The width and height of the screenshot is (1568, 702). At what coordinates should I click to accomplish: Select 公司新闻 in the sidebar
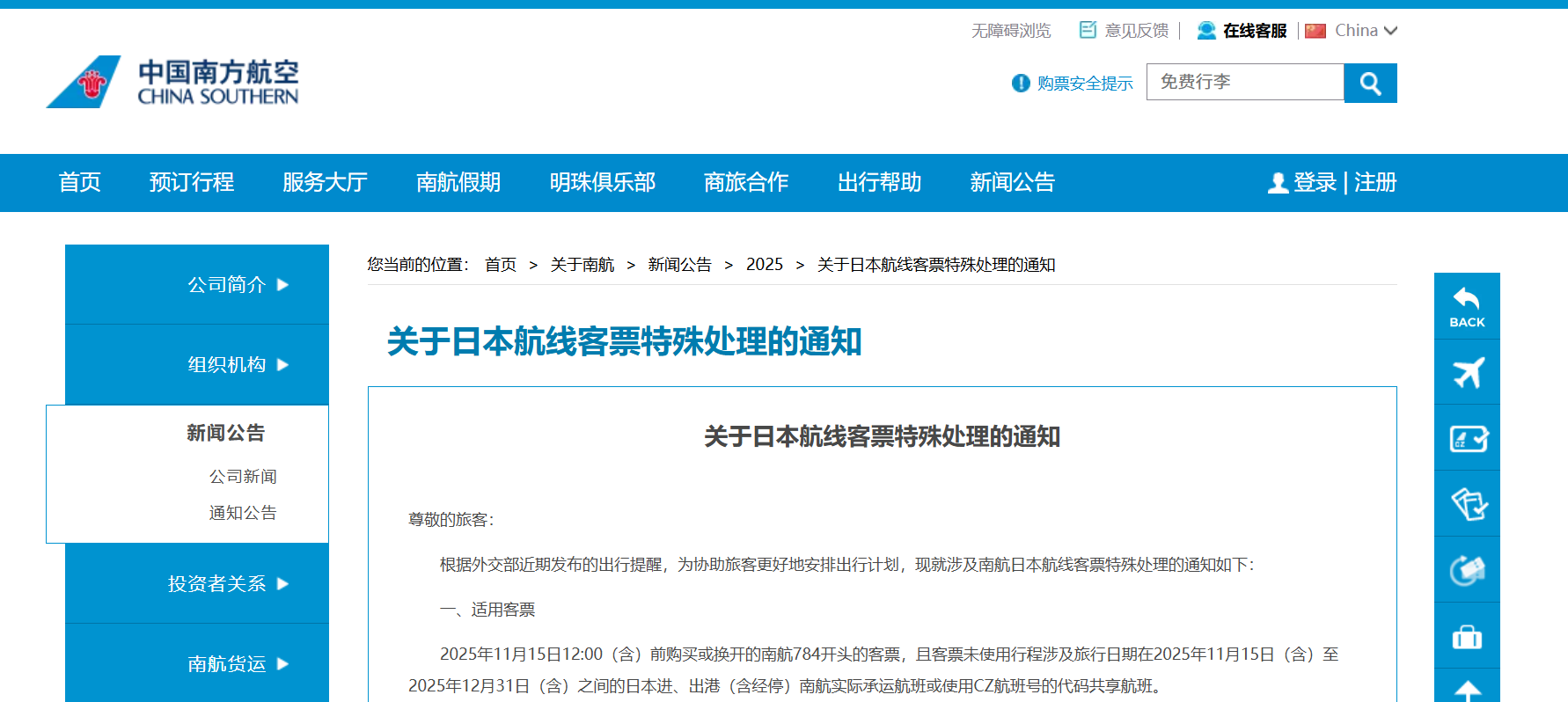(243, 476)
